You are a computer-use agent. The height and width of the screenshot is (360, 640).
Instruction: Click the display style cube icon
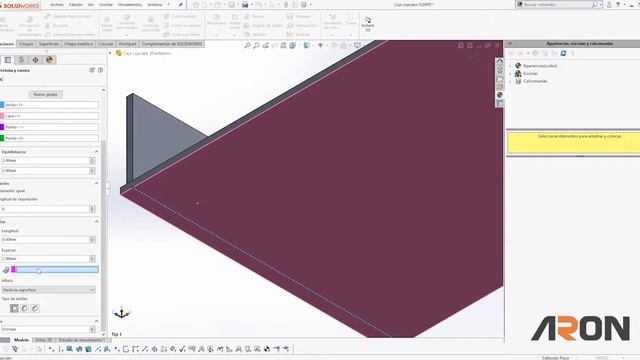coord(307,45)
